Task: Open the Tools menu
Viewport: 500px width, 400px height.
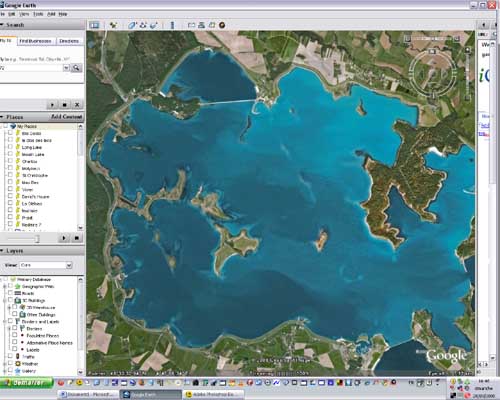Action: (38, 14)
